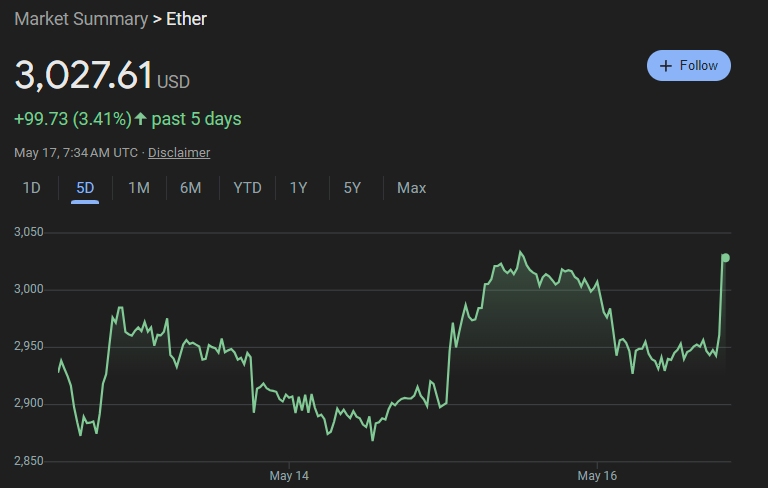Click the latest price dot on chart
The width and height of the screenshot is (768, 488).
pyautogui.click(x=725, y=258)
